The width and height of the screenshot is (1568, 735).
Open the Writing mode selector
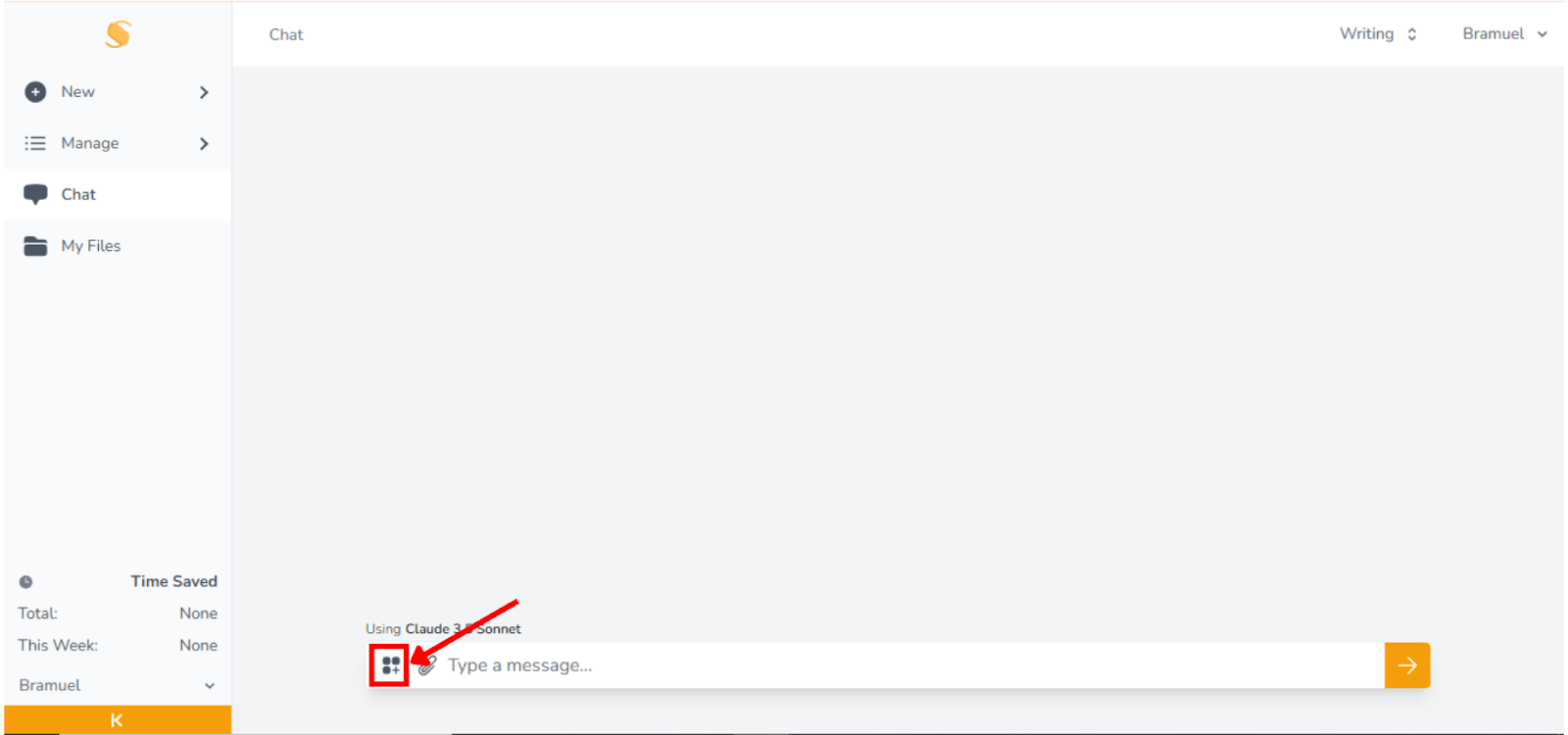(1379, 34)
